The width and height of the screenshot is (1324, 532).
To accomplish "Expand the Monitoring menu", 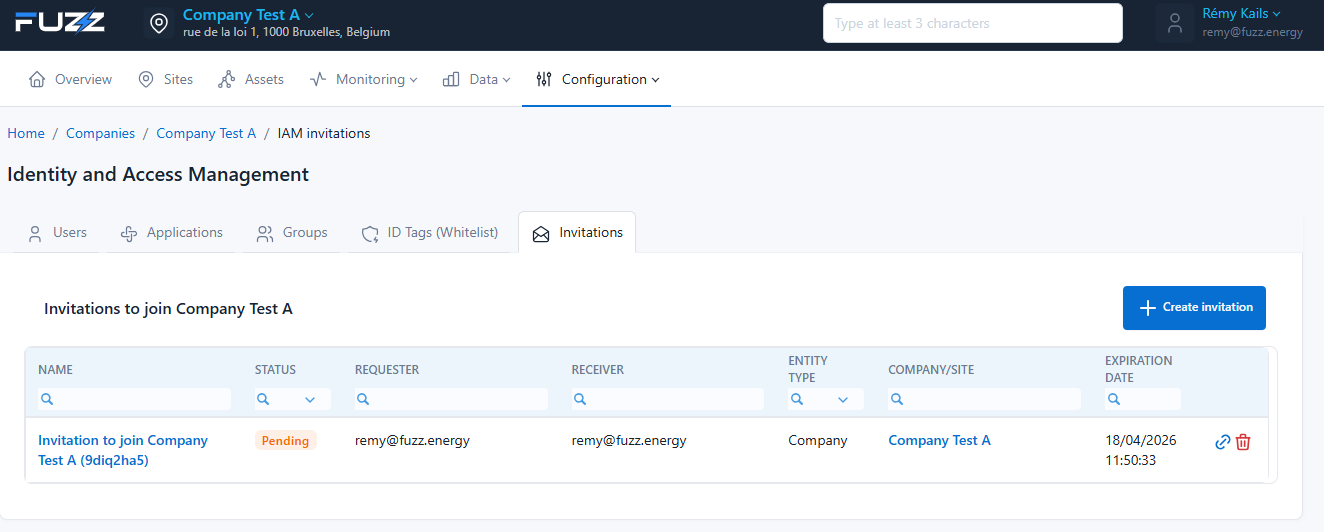I will tap(364, 79).
